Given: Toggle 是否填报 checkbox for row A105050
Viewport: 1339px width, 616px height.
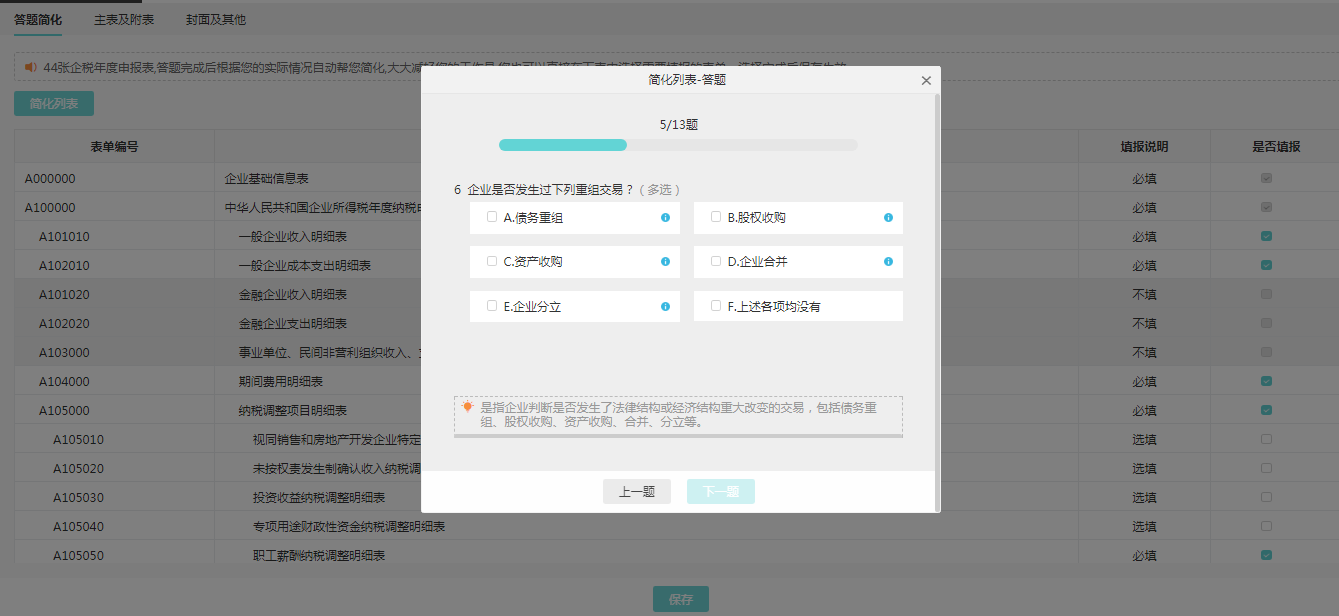Looking at the screenshot, I should point(1267,555).
